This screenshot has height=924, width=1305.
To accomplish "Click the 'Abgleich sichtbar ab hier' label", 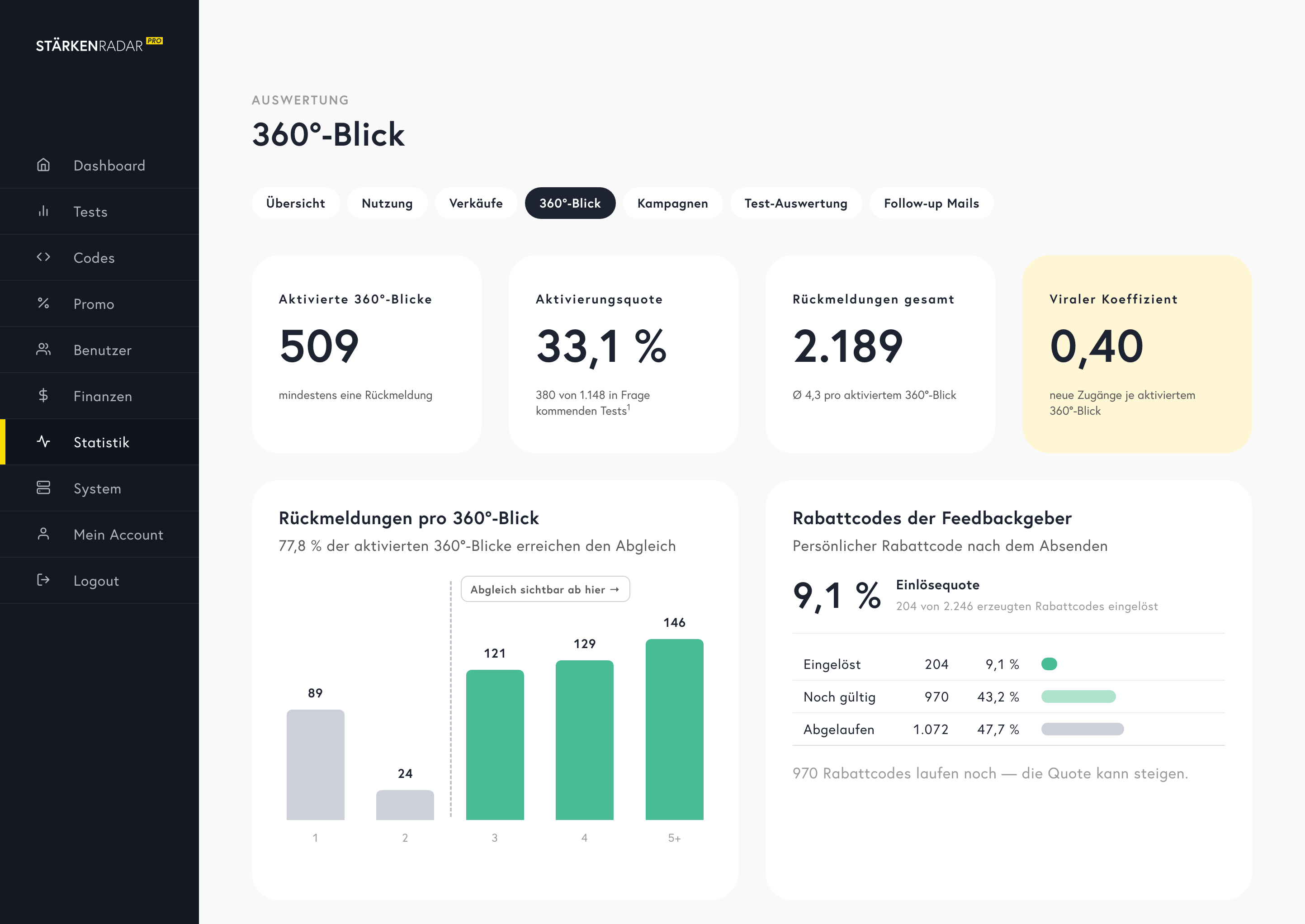I will click(x=545, y=589).
